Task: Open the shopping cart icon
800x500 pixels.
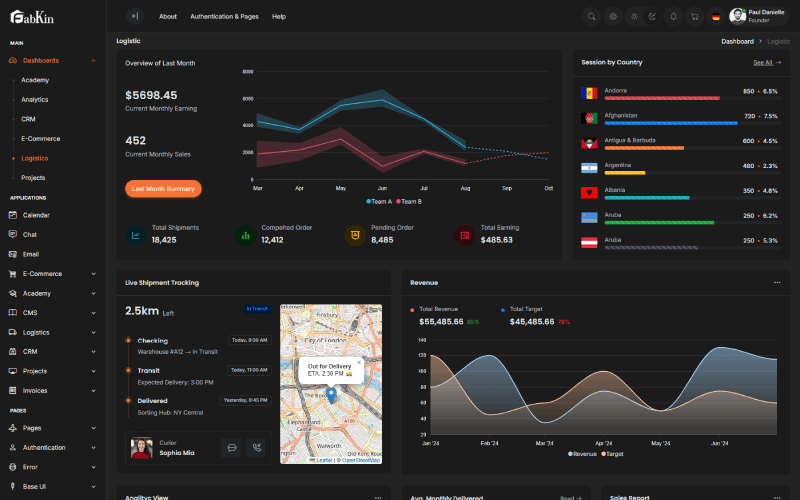Action: pyautogui.click(x=694, y=16)
